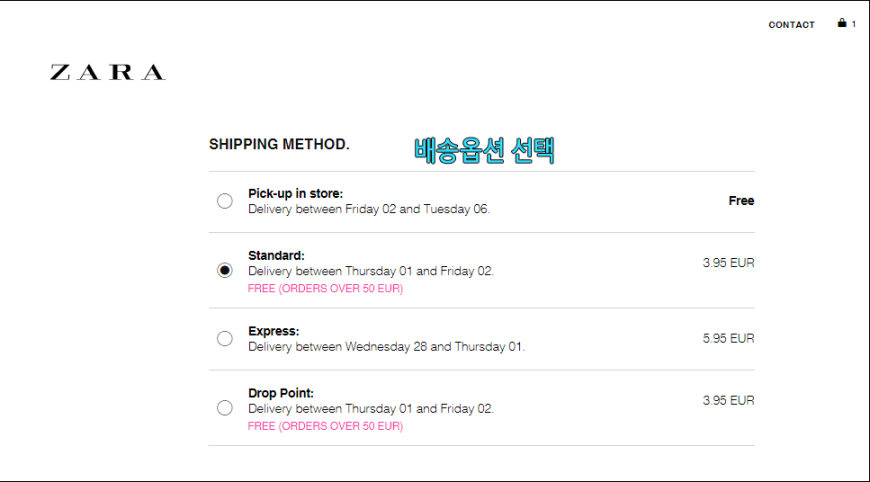Click the Pick-up in store label
The image size is (870, 482).
point(295,194)
